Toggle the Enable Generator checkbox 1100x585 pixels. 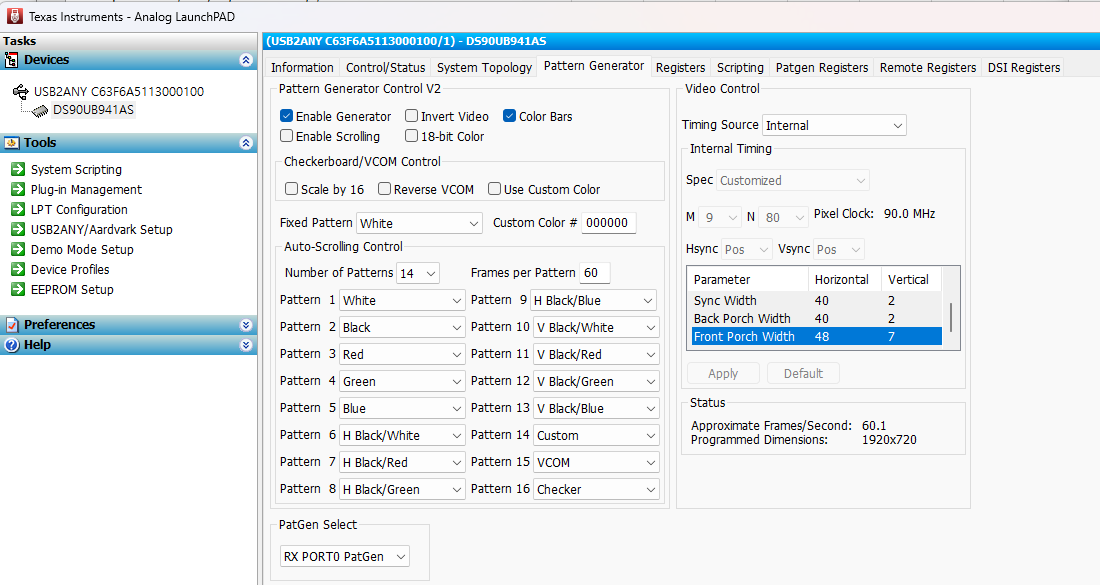[286, 116]
